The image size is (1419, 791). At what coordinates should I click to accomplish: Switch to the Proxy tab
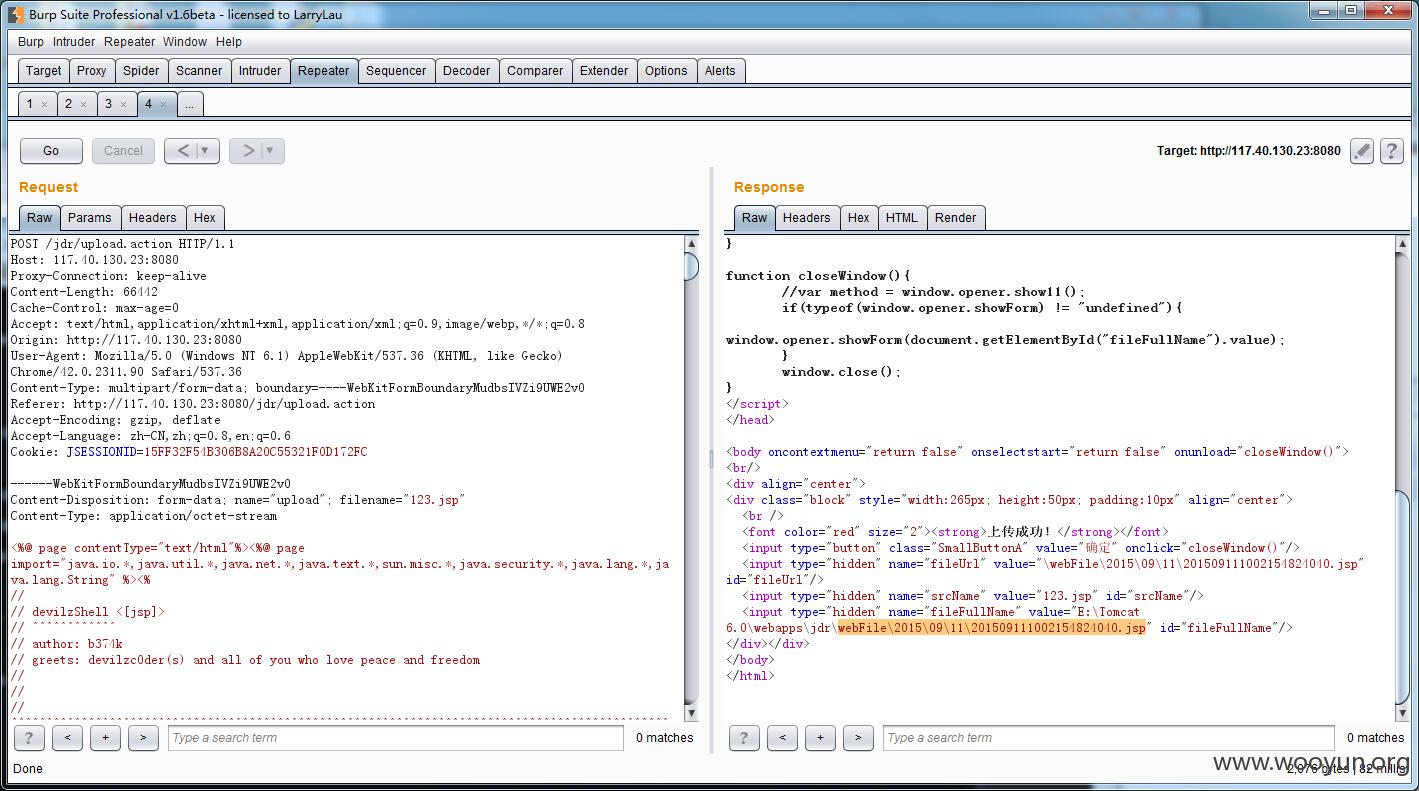coord(92,71)
